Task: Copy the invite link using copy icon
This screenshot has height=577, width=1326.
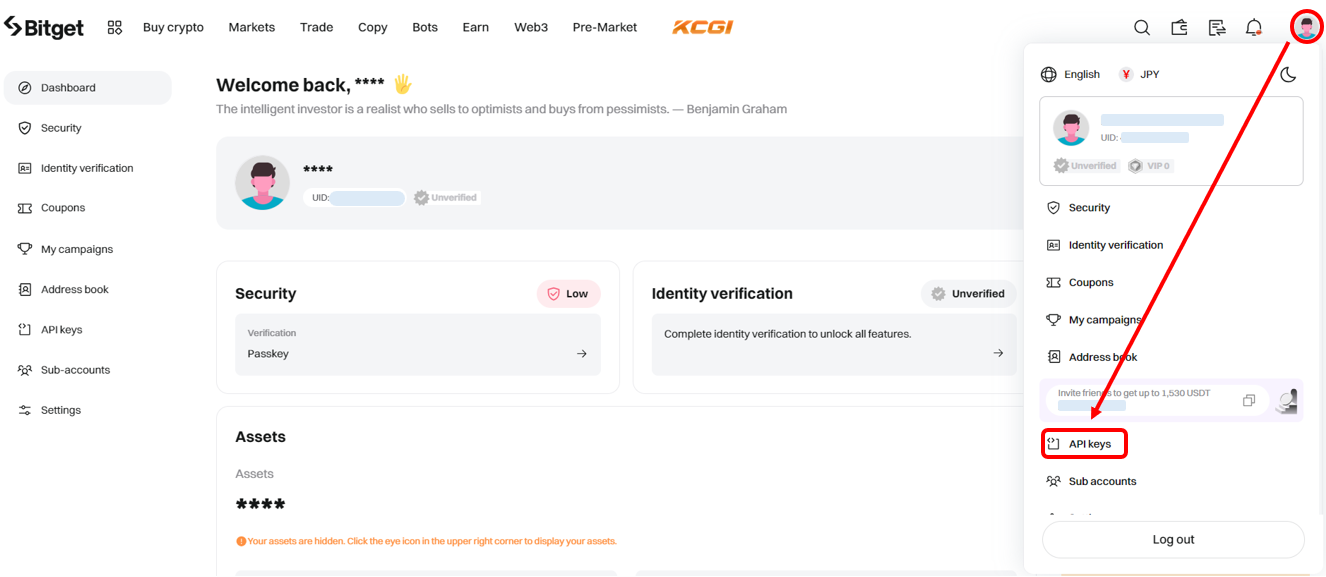Action: tap(1248, 401)
